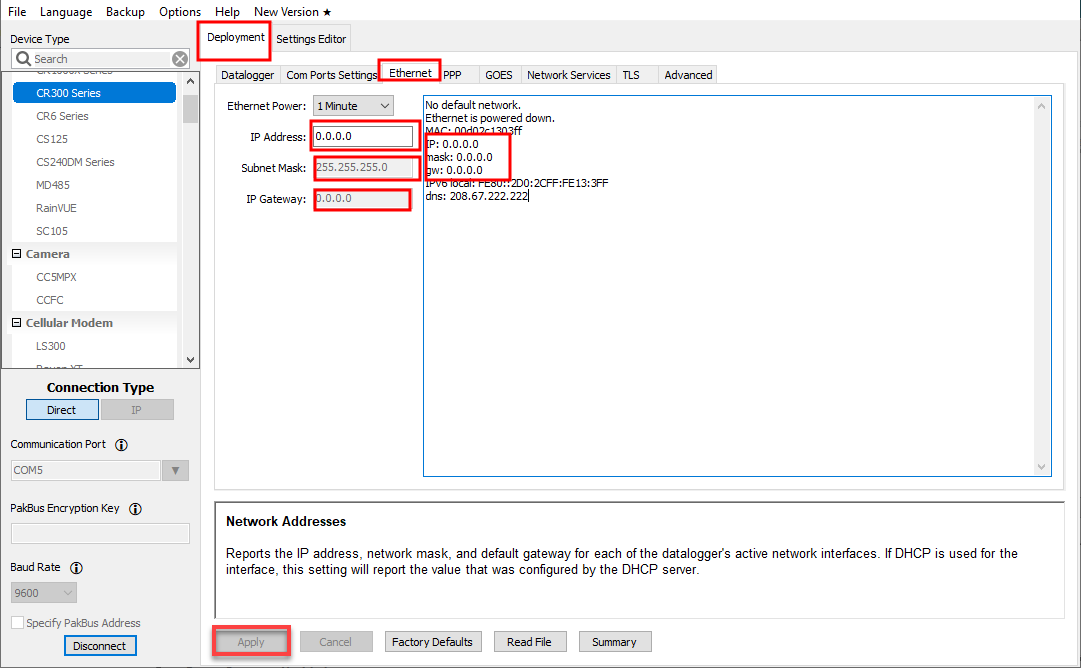
Task: Collapse the Camera device group
Action: point(17,254)
